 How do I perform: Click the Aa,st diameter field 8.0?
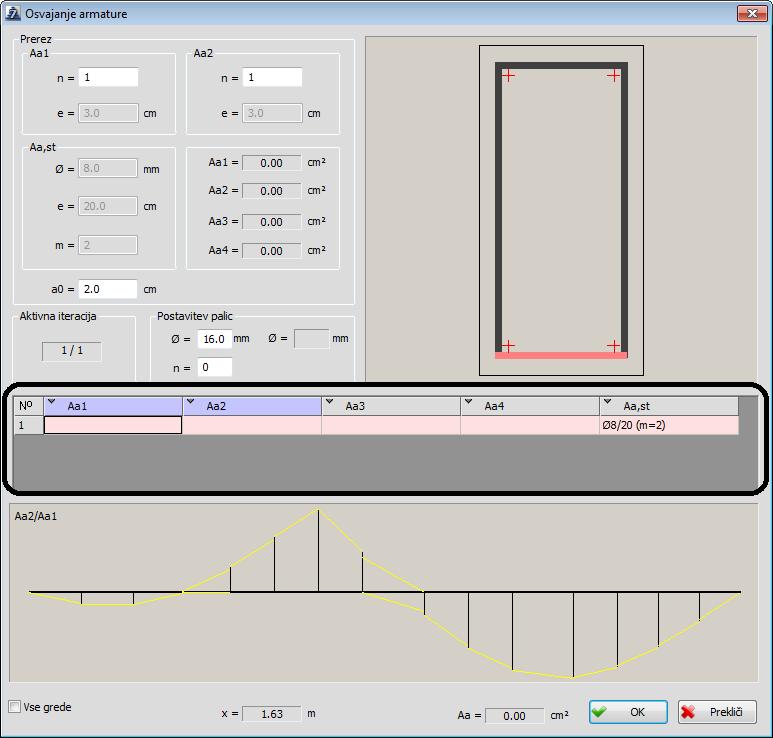click(108, 168)
